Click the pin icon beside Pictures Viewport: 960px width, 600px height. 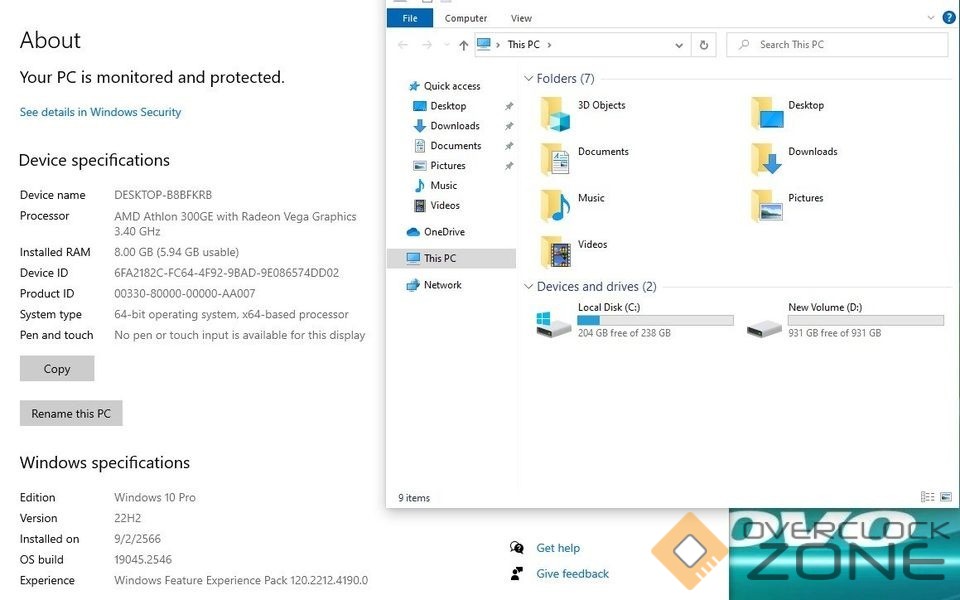click(x=509, y=166)
